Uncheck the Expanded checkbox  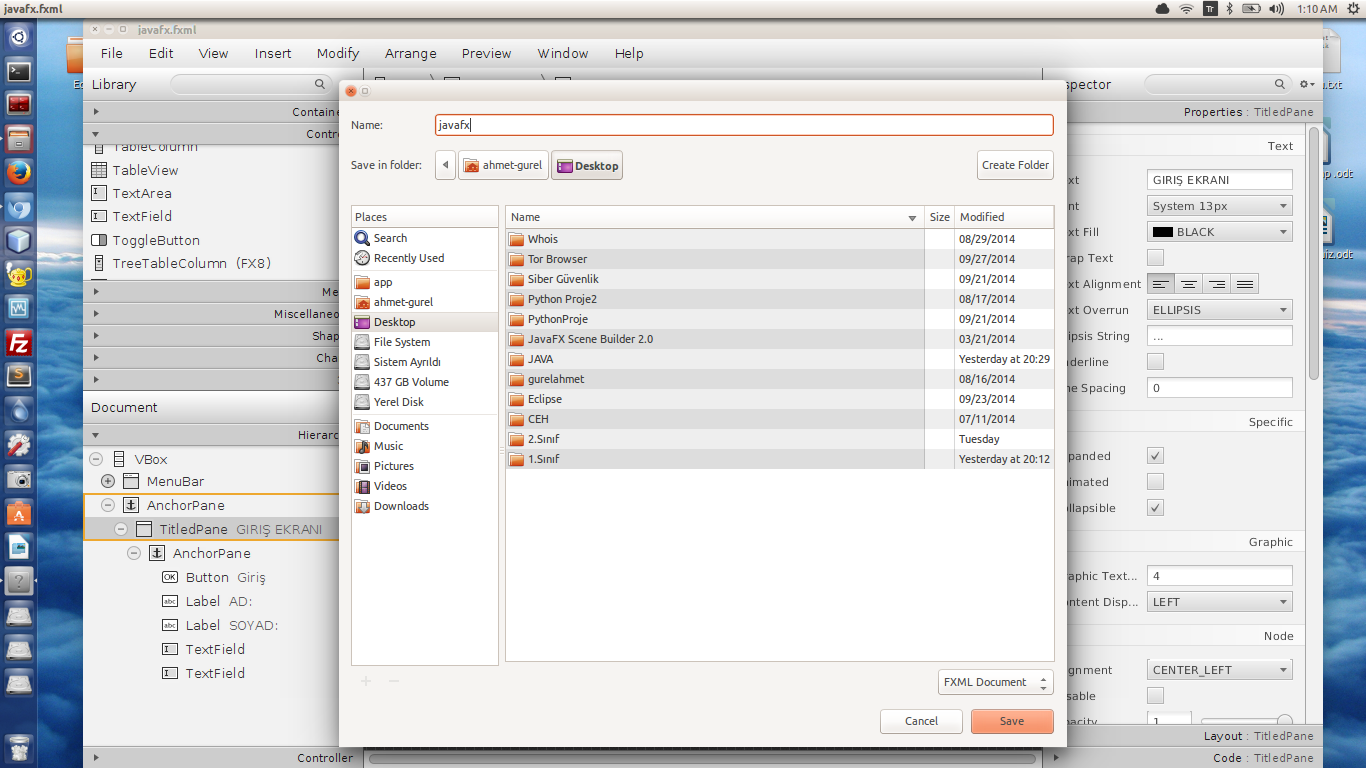pos(1155,456)
